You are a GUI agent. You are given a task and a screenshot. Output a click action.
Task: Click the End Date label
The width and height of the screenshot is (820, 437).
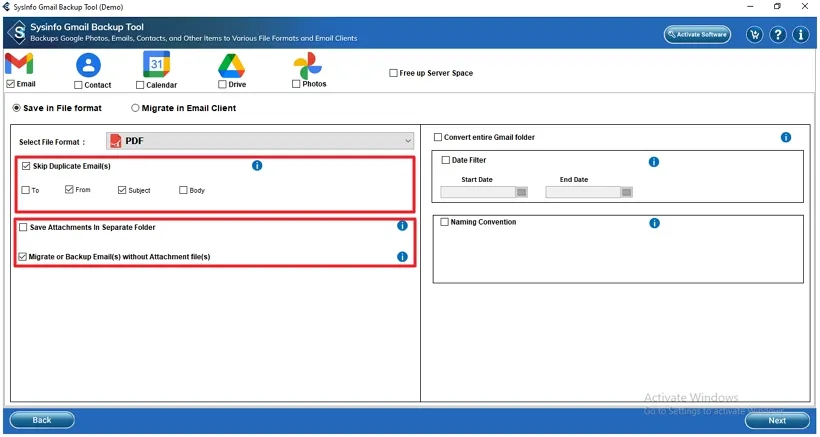[574, 179]
